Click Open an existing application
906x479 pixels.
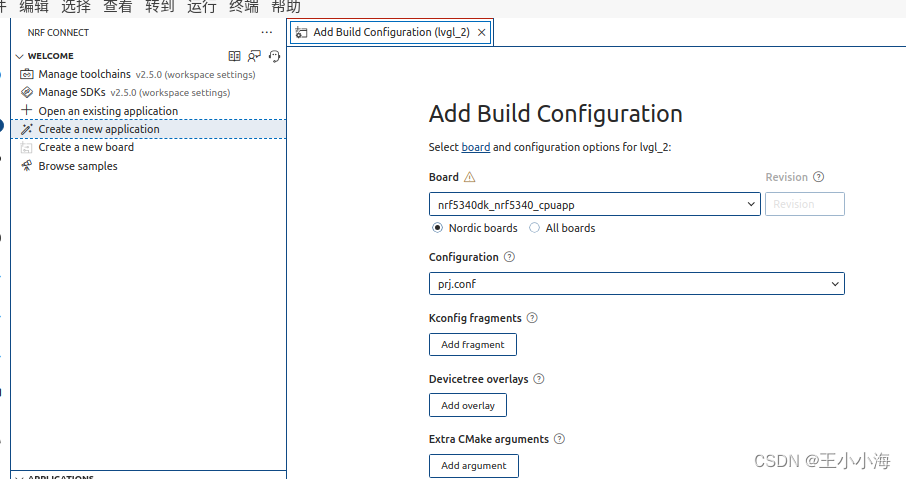[x=148, y=110]
